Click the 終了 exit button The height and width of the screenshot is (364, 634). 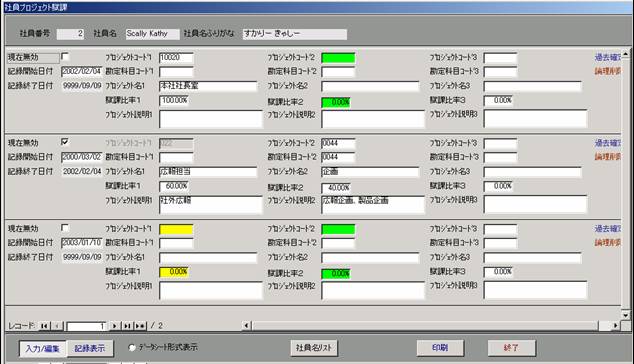click(x=511, y=348)
